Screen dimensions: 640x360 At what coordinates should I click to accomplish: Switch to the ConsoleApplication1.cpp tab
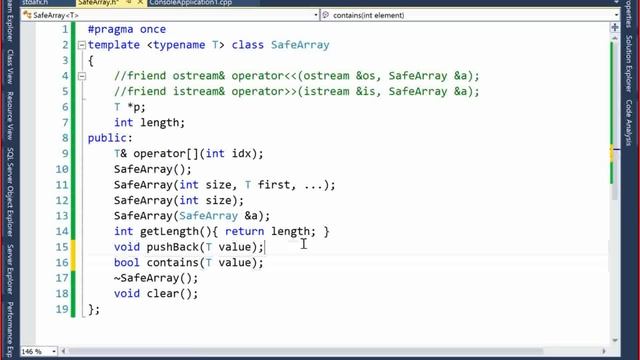191,2
